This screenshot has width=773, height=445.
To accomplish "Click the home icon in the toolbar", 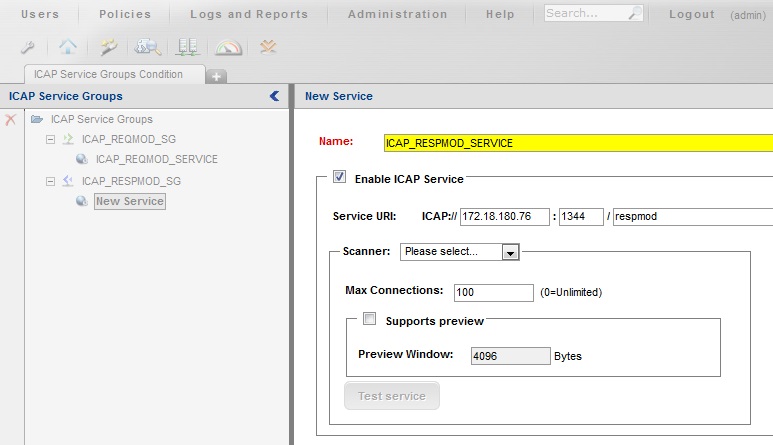I will (67, 47).
